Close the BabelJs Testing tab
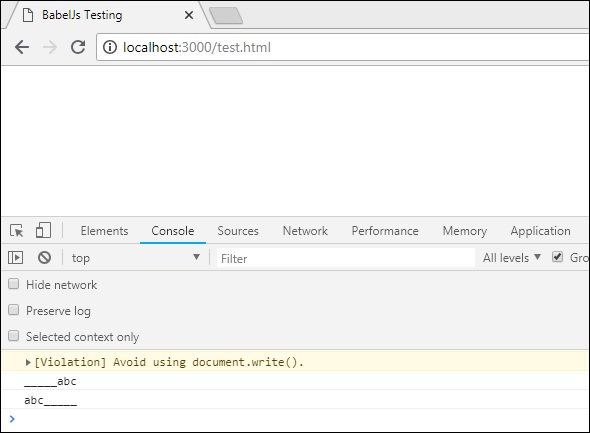Image resolution: width=590 pixels, height=433 pixels. [189, 15]
